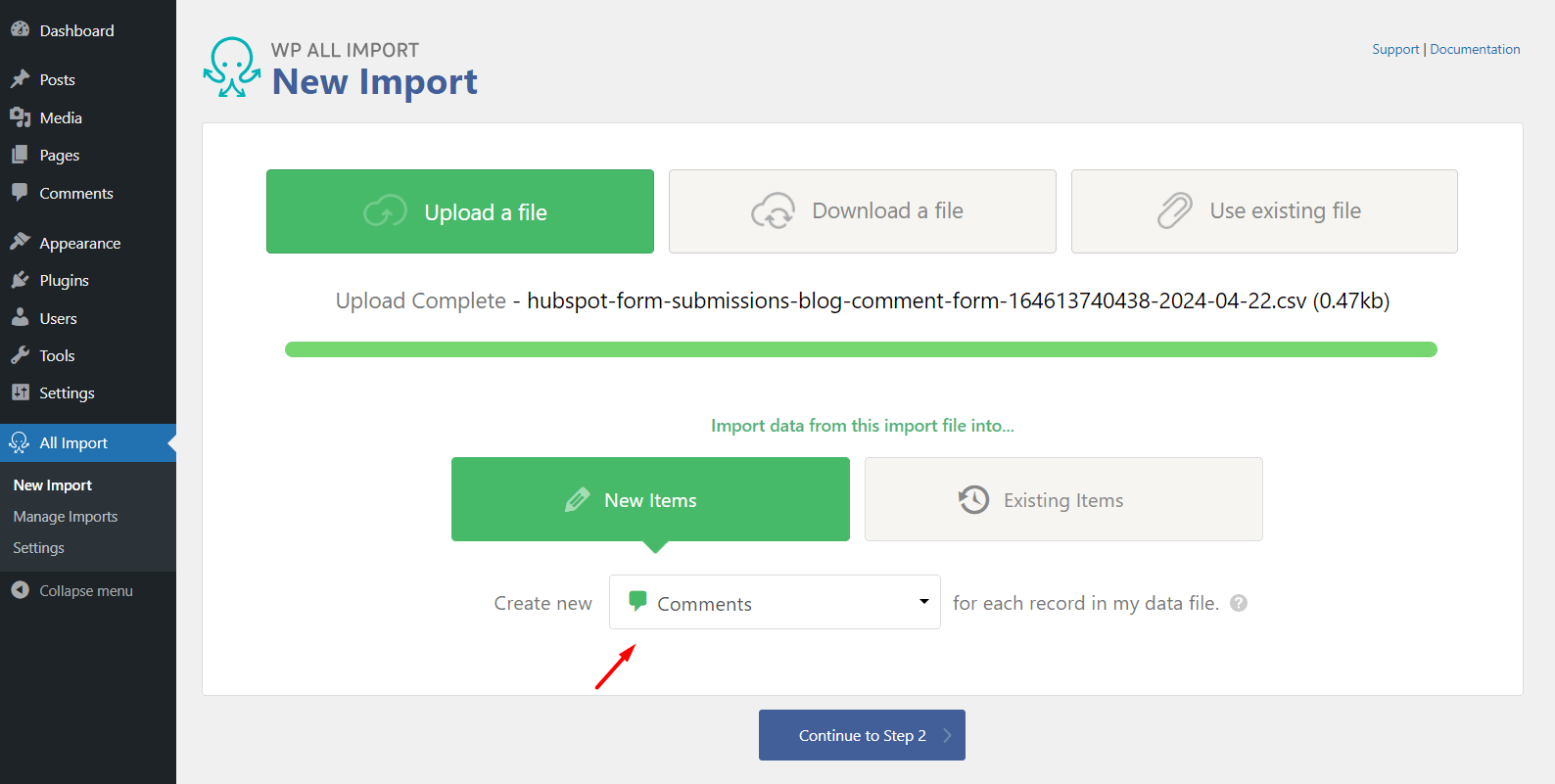Click the Appearance paintbrush icon
Screen dimensions: 1555x784
coord(20,243)
